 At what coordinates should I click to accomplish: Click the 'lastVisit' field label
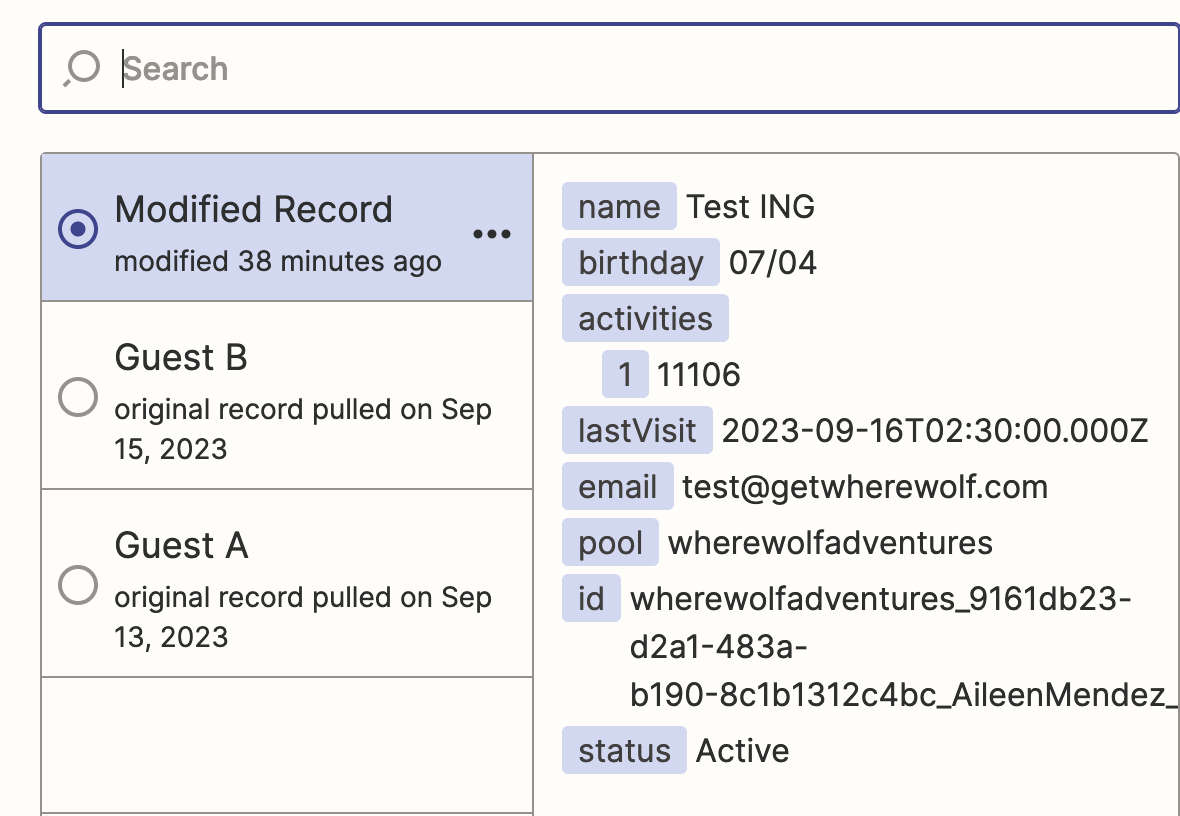tap(637, 431)
